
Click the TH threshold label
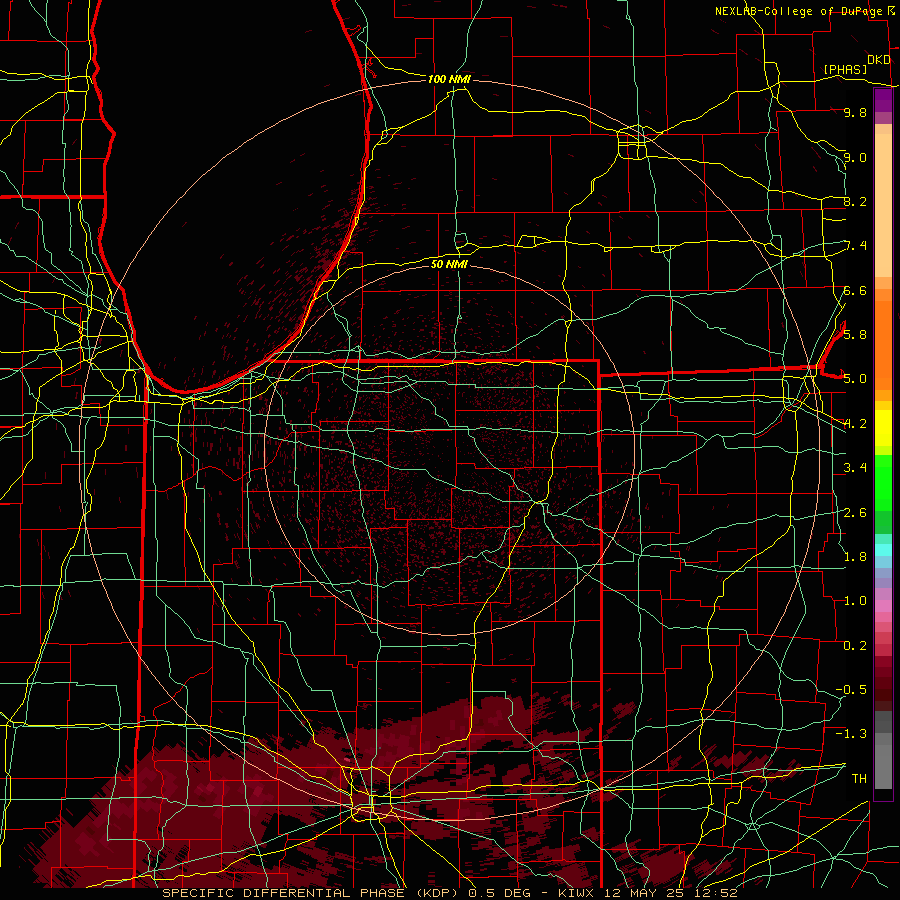[859, 778]
